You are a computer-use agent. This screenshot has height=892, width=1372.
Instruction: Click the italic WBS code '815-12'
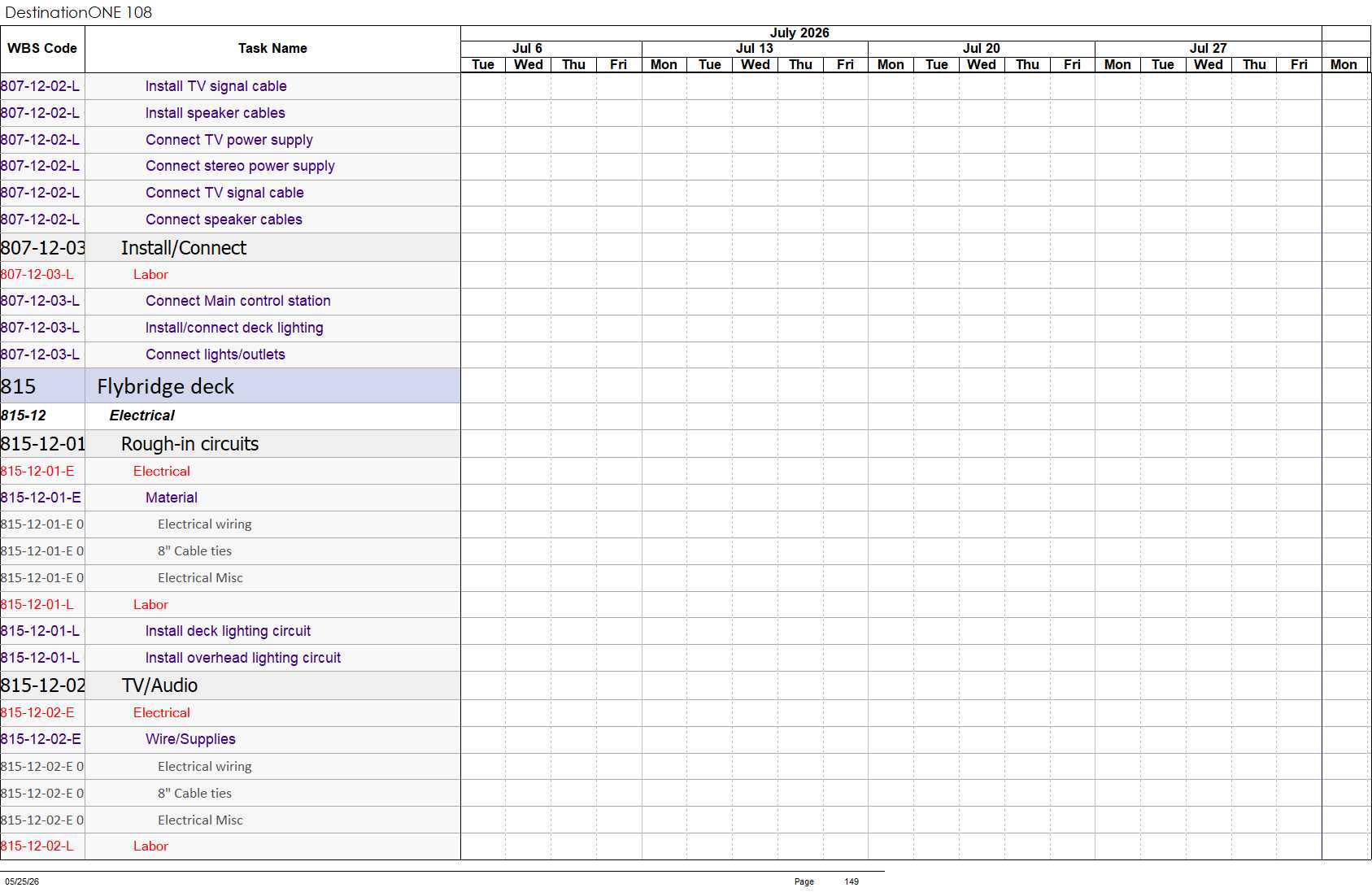coord(24,416)
